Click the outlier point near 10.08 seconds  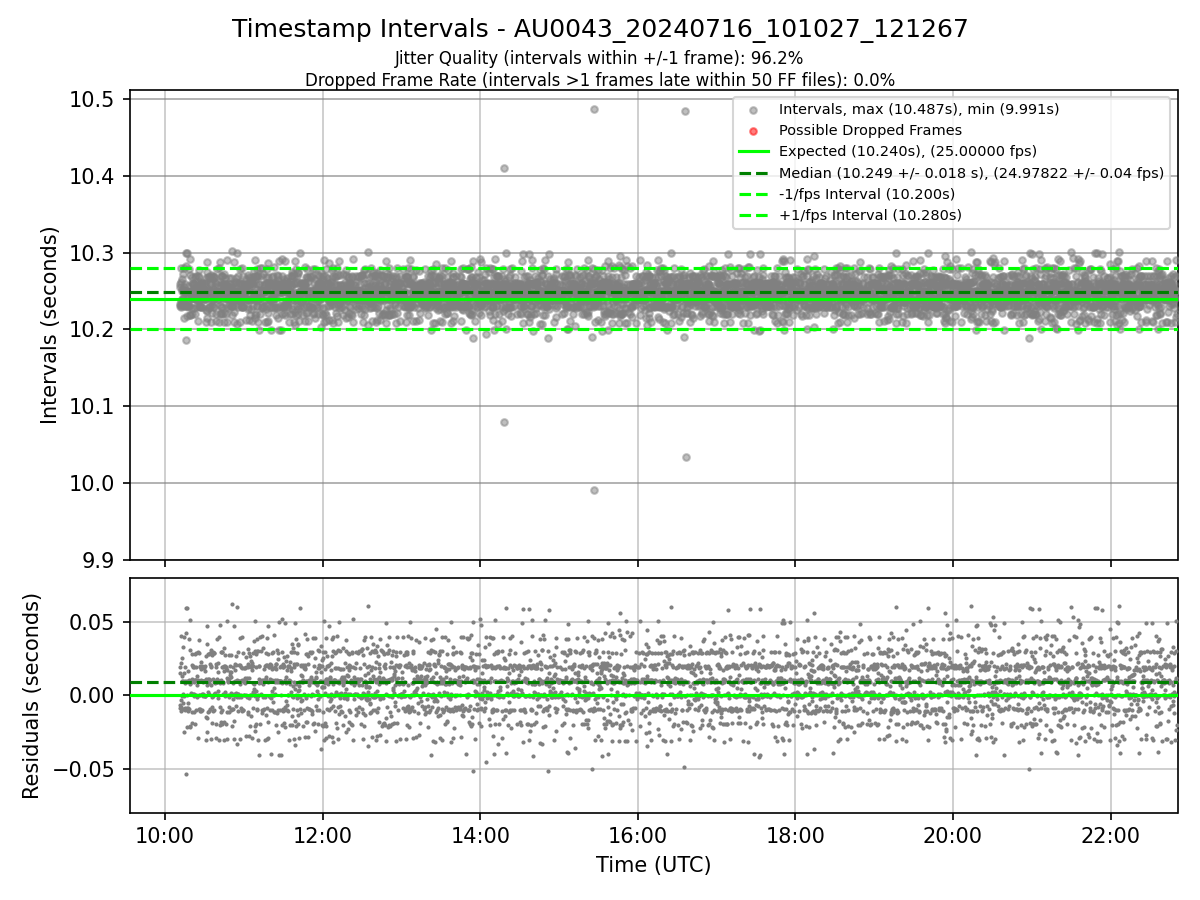504,422
